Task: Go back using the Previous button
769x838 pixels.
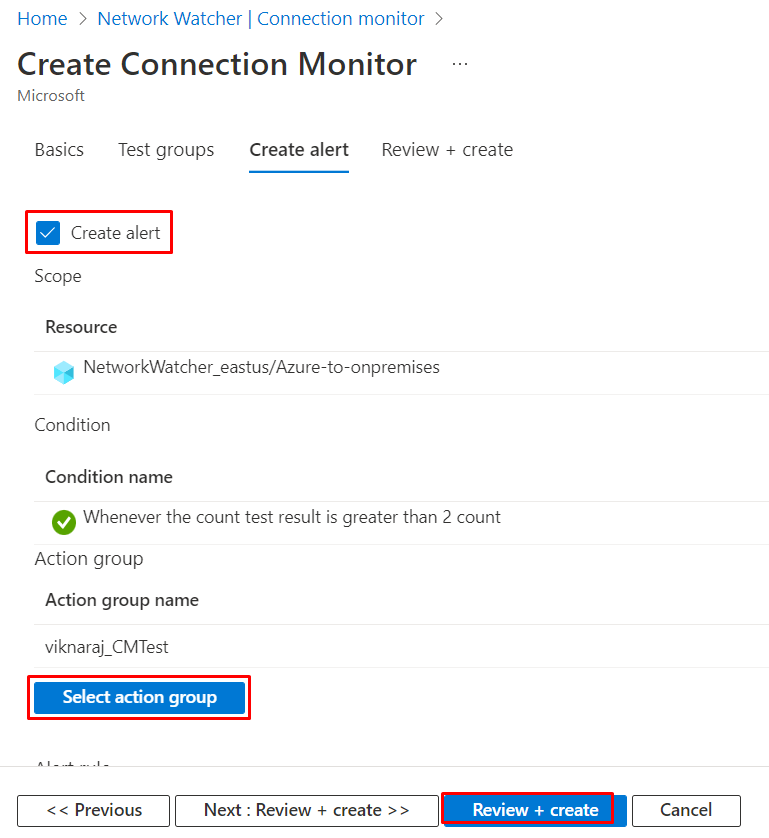Action: click(x=93, y=810)
